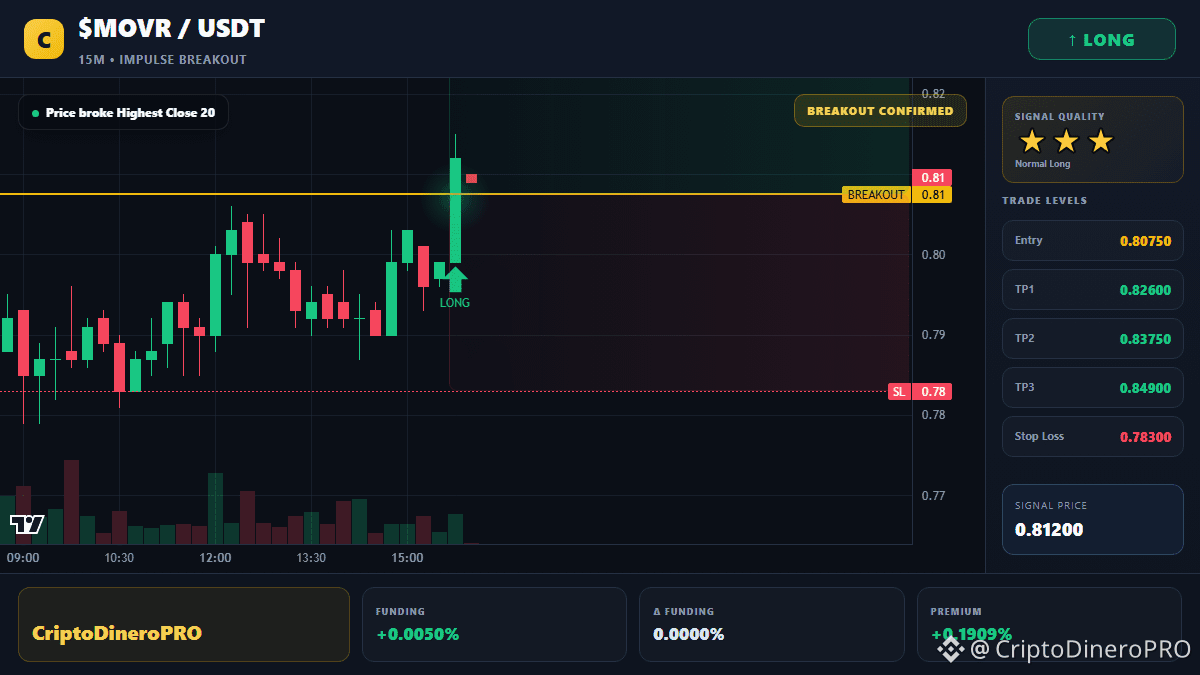Click the 09:00 time axis label
1200x675 pixels.
coord(23,558)
